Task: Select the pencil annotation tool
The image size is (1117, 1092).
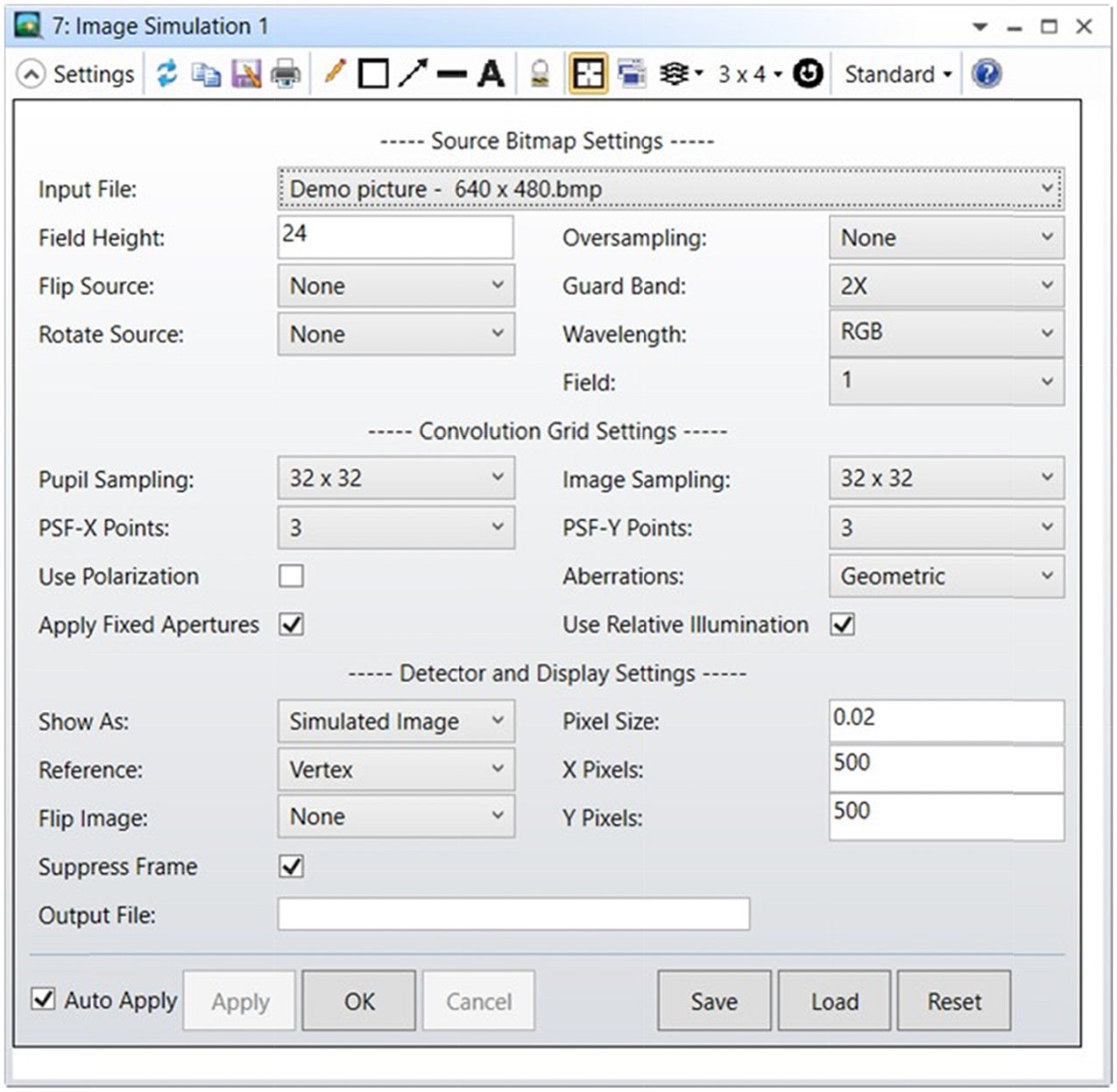Action: click(x=335, y=73)
